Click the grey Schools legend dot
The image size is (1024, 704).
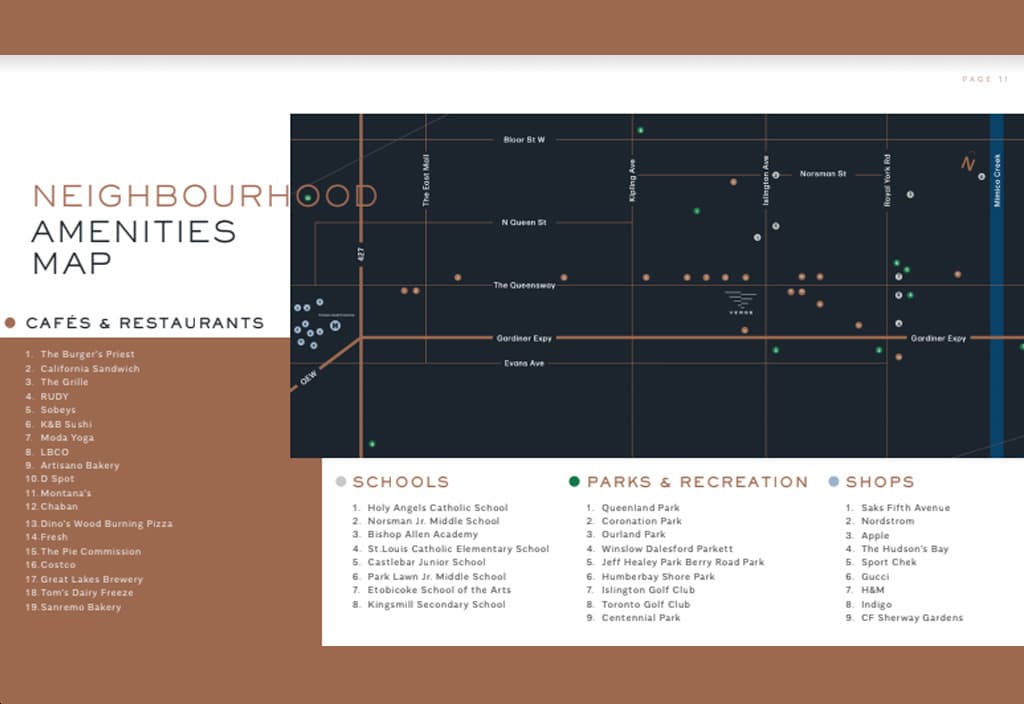pos(340,482)
